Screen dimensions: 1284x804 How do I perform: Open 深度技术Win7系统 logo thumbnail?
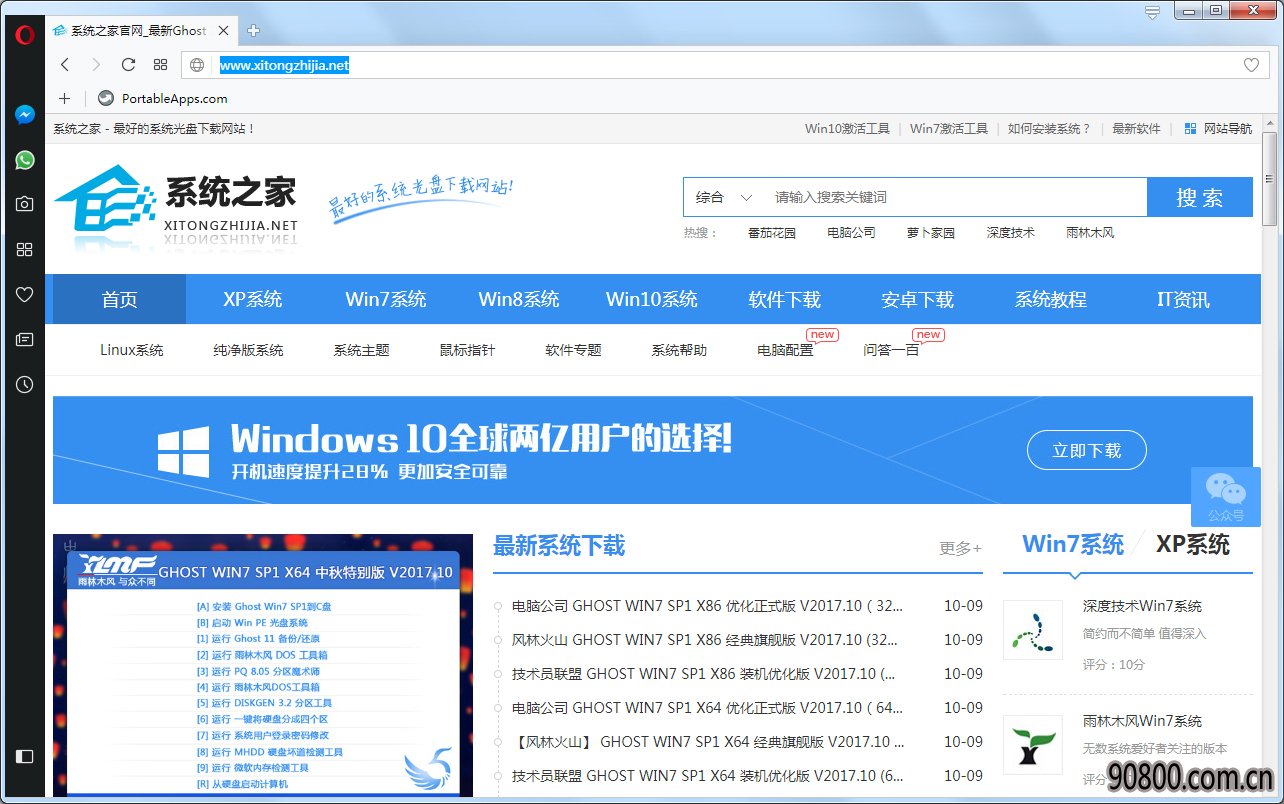coord(1033,628)
